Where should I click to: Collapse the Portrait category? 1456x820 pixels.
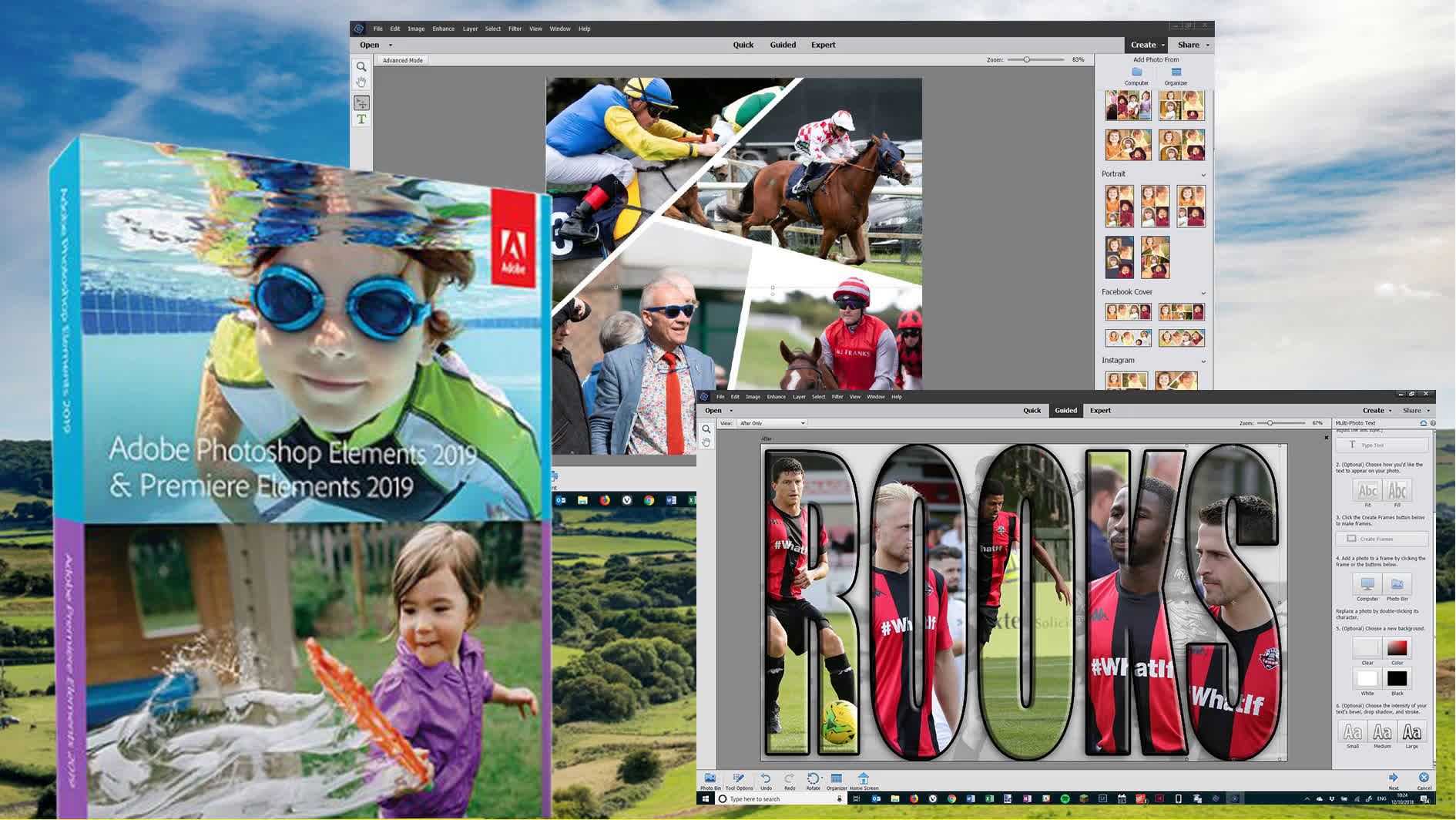[x=1203, y=175]
